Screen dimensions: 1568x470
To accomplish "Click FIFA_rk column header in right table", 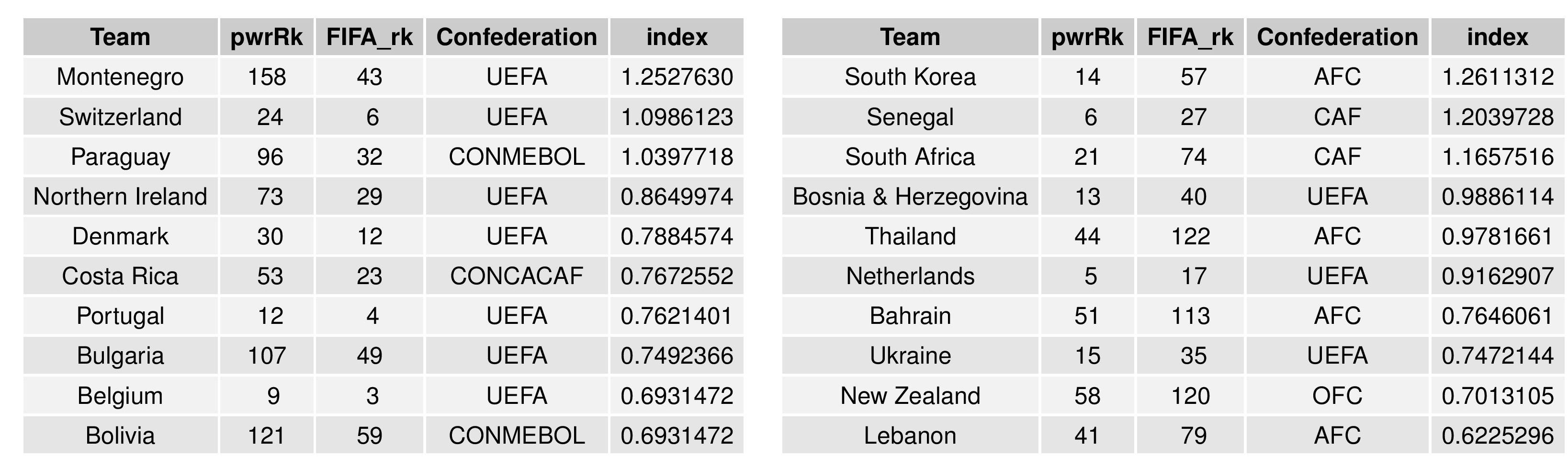I will click(1190, 37).
